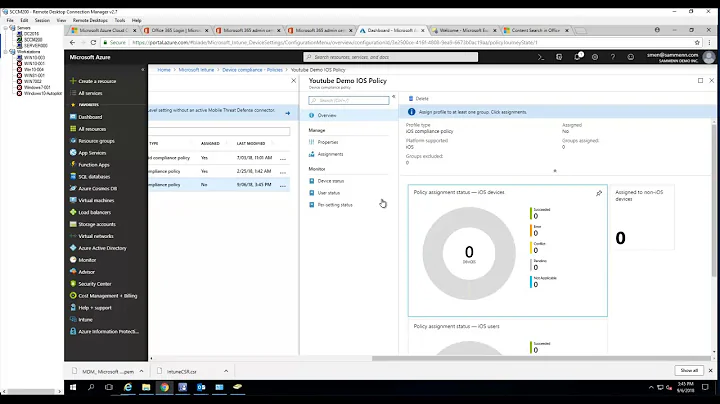Open Monitor in Azure sidebar
The width and height of the screenshot is (720, 404).
tap(87, 260)
